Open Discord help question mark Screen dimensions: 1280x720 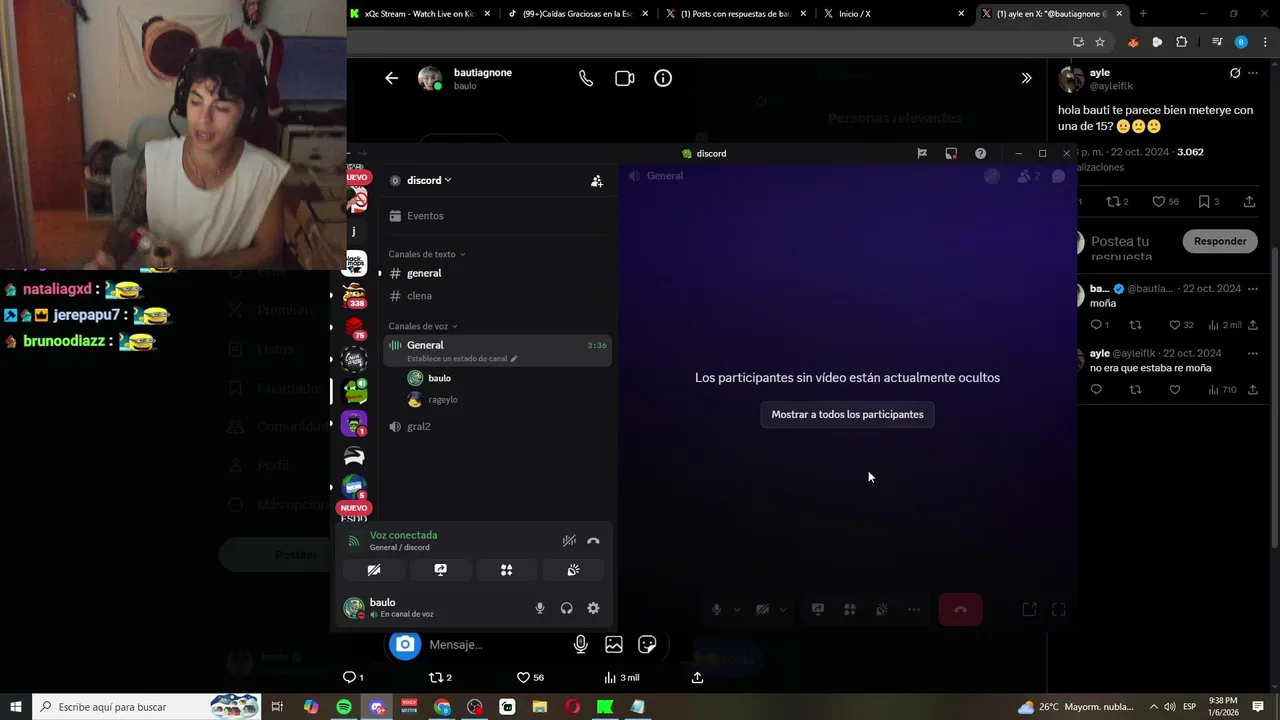point(980,153)
